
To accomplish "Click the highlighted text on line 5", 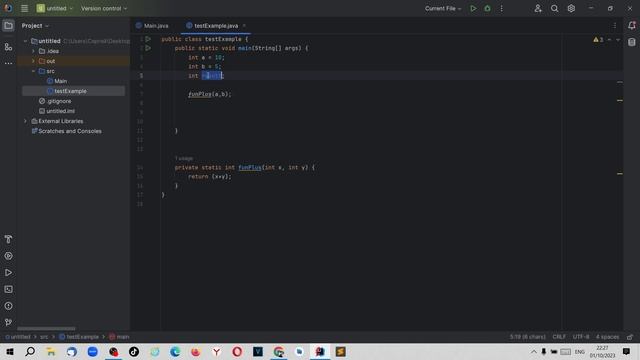I will tap(211, 76).
